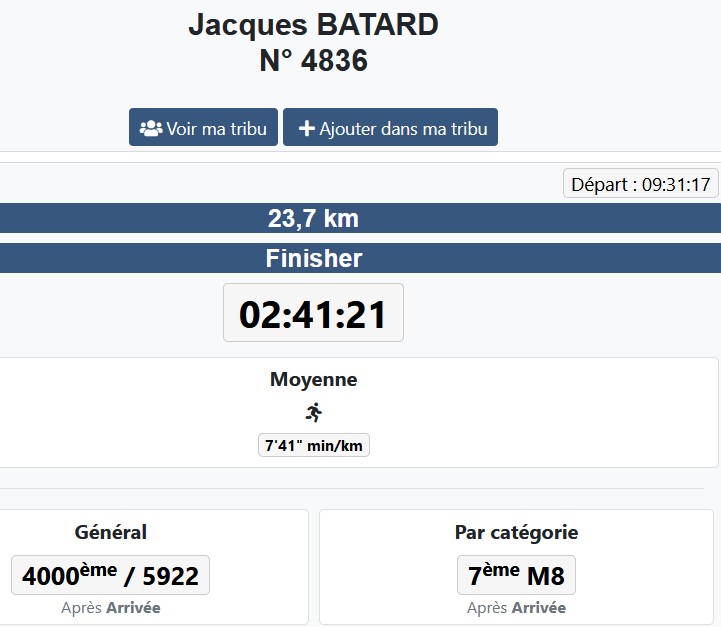This screenshot has height=627, width=721.
Task: Click the running man icon under Moyenne
Action: click(314, 412)
